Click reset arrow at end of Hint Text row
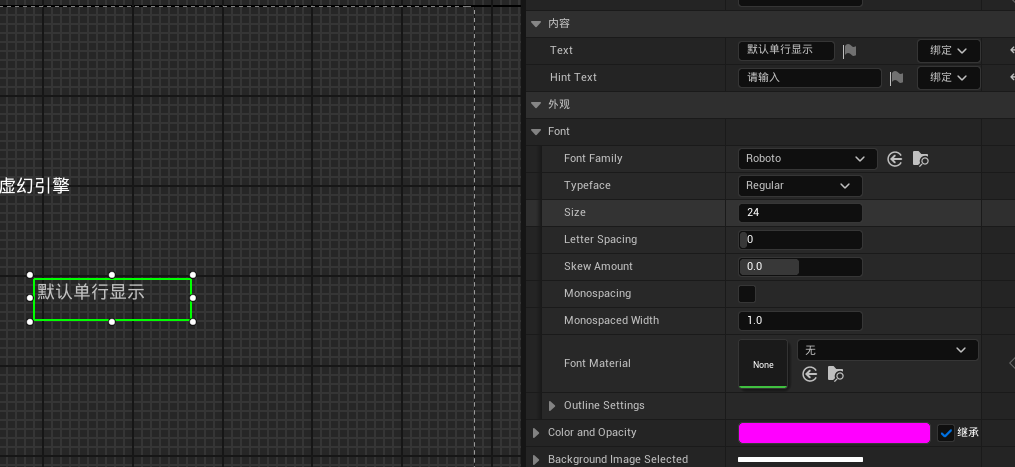The image size is (1015, 467). point(1000,77)
